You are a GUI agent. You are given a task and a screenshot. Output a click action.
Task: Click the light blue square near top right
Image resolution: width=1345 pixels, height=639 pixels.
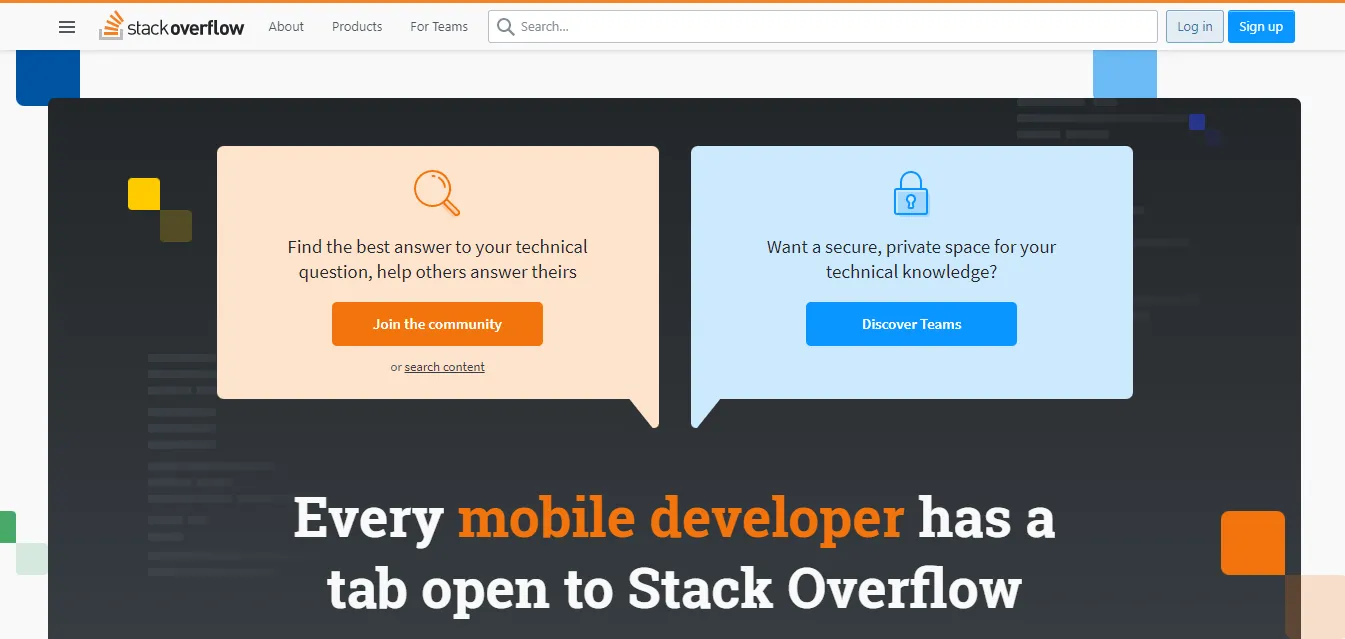point(1124,73)
